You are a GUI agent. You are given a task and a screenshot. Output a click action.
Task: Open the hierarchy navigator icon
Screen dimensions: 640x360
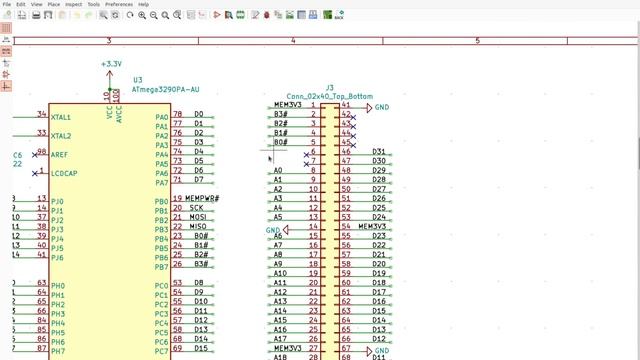click(x=191, y=15)
